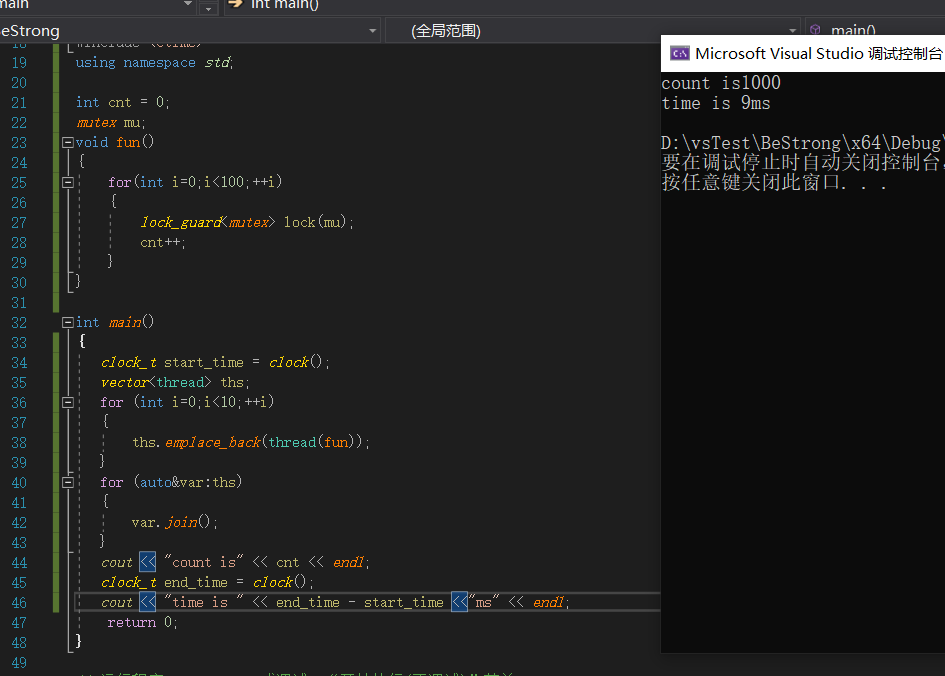This screenshot has height=676, width=945.
Task: Click the highlighted << operator before "ms" on line 46
Action: coord(460,602)
